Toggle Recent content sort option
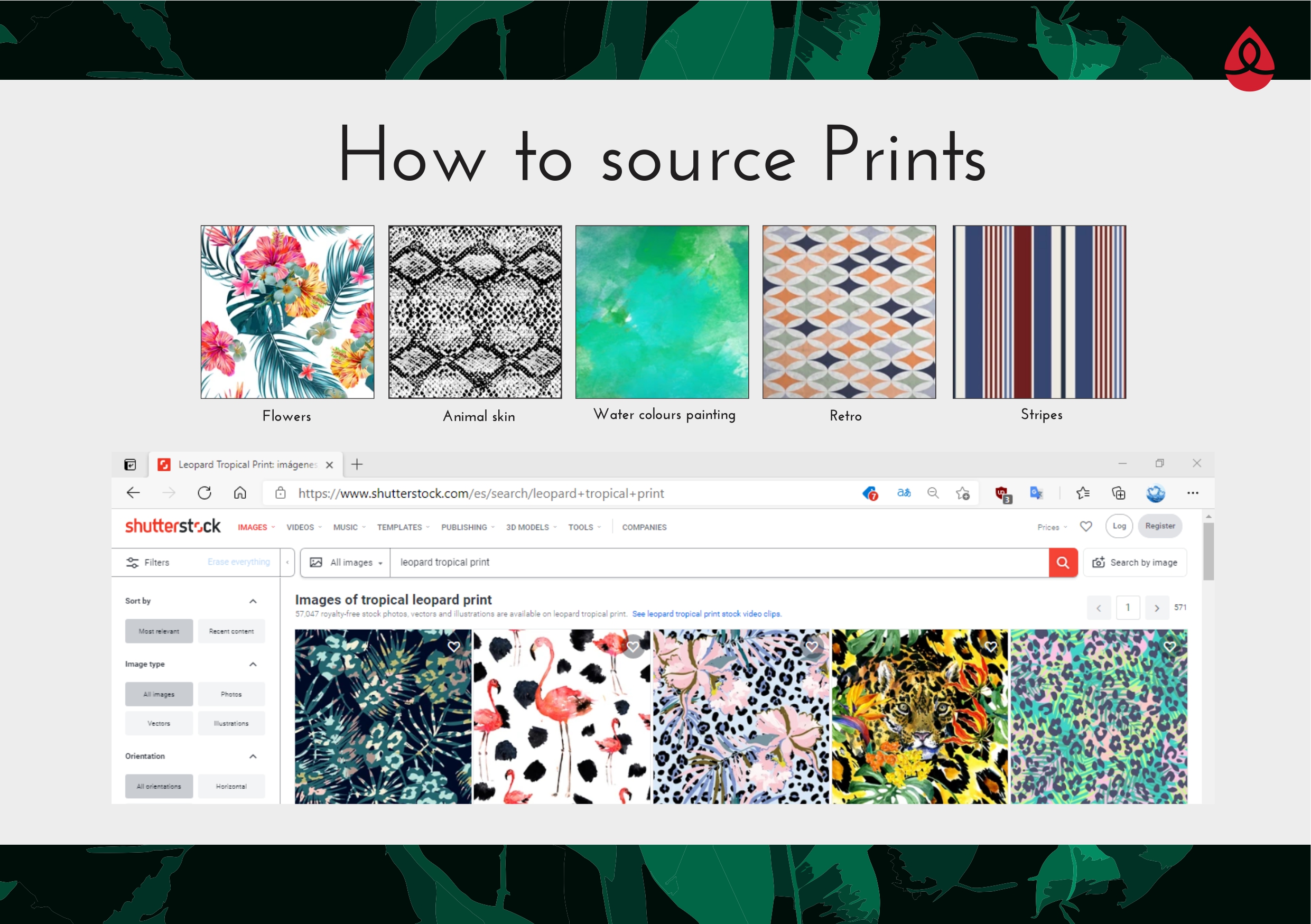This screenshot has width=1311, height=924. tap(231, 631)
